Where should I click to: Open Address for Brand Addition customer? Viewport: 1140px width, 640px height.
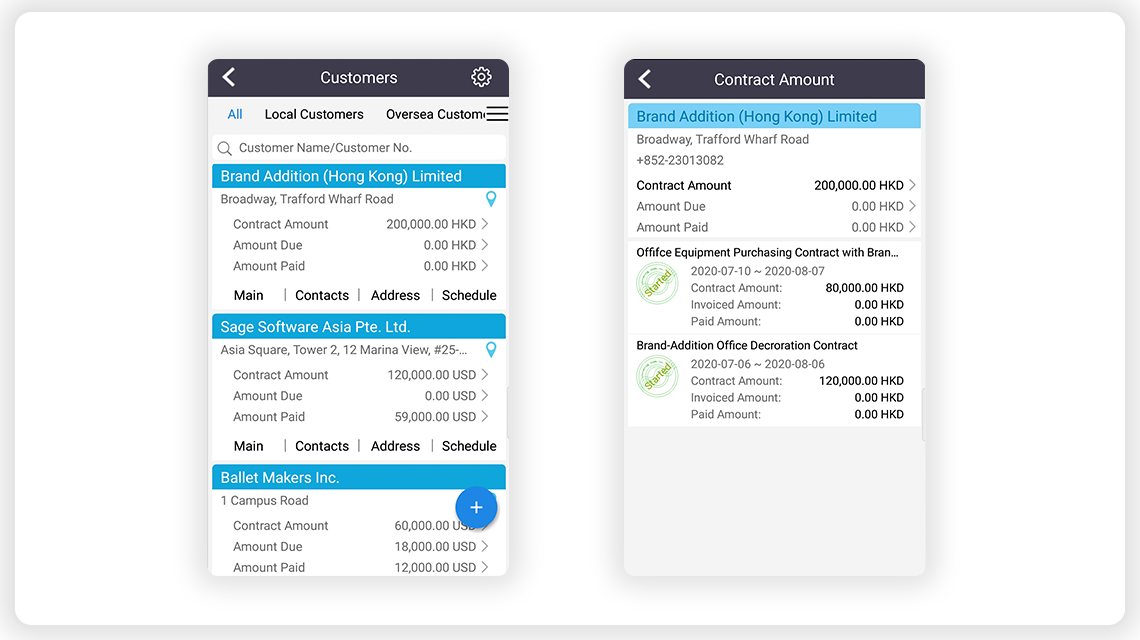pyautogui.click(x=396, y=295)
